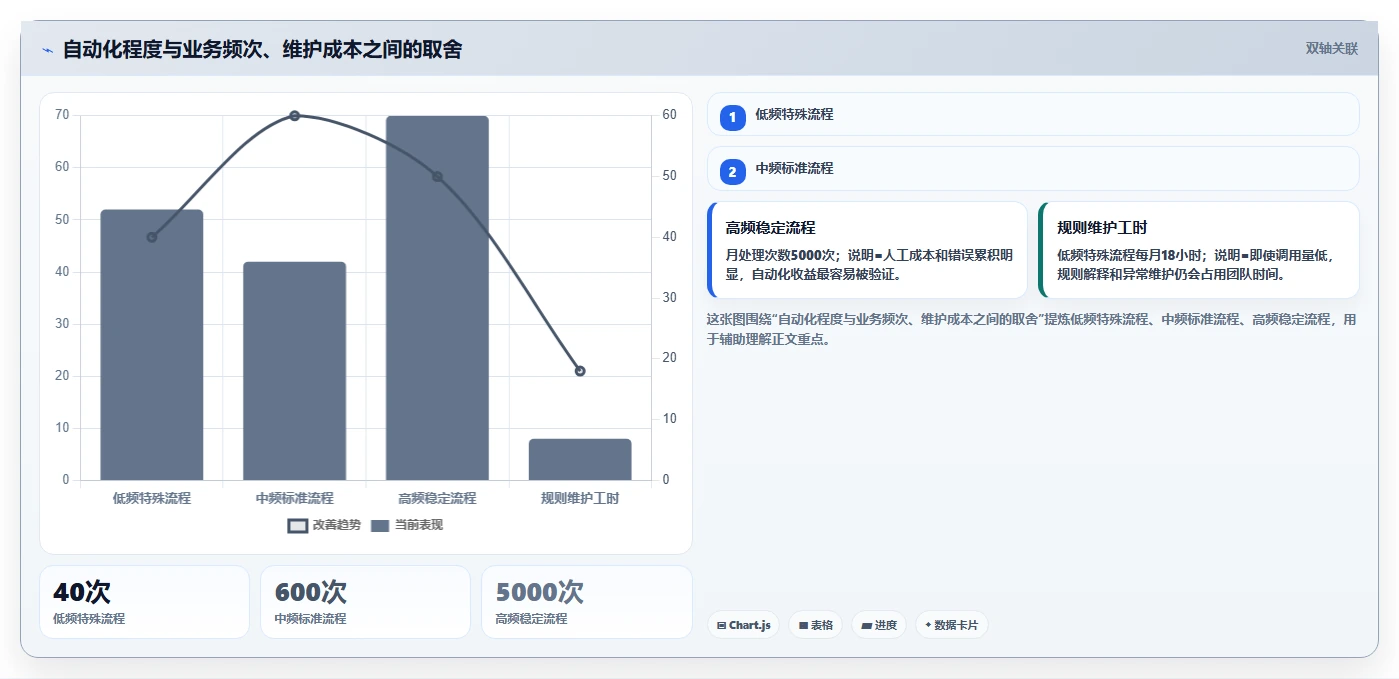Click the icon inside the Chart.js chip
The width and height of the screenshot is (1399, 679).
tap(722, 626)
